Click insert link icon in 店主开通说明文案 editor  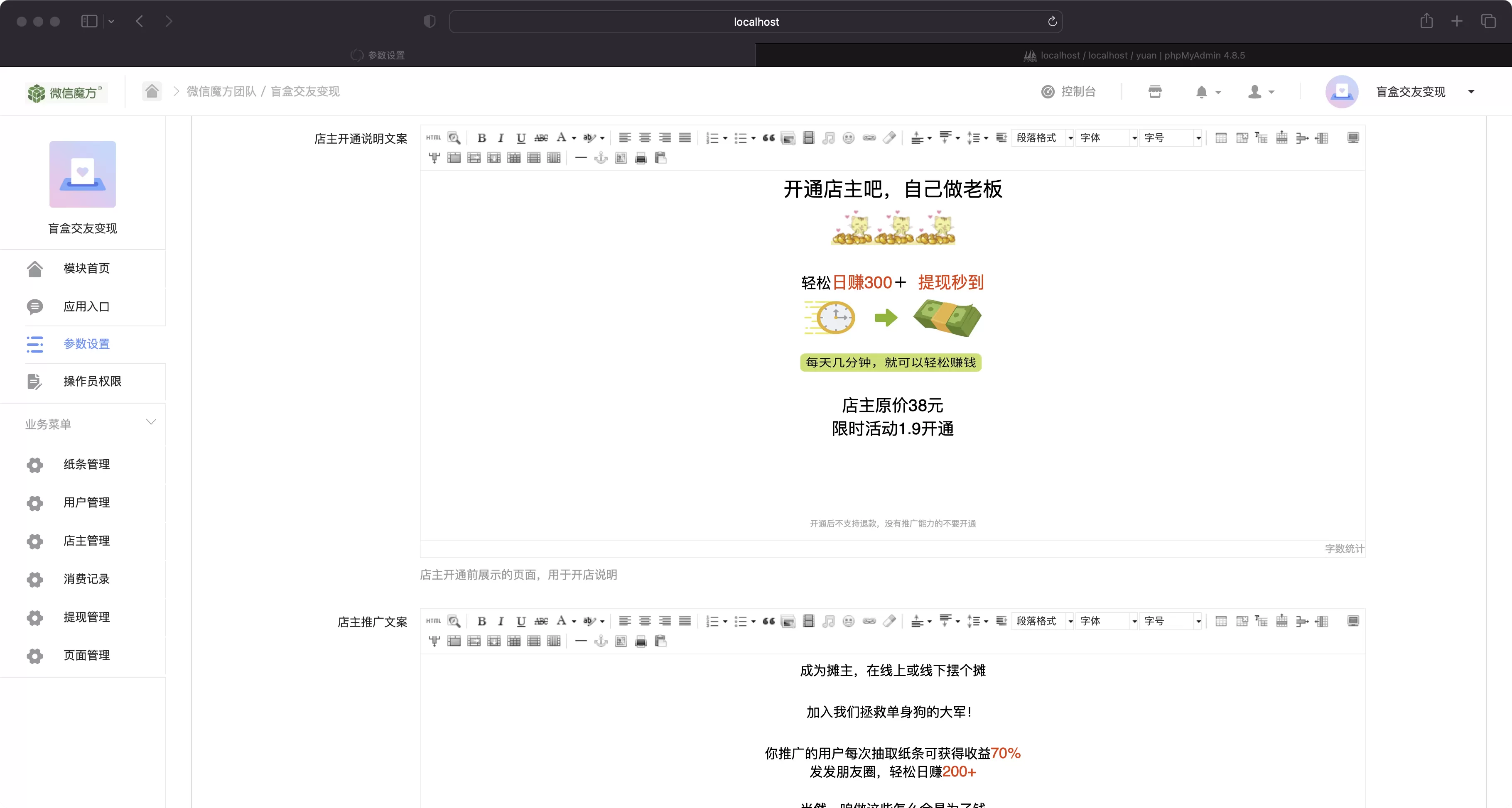tap(869, 138)
